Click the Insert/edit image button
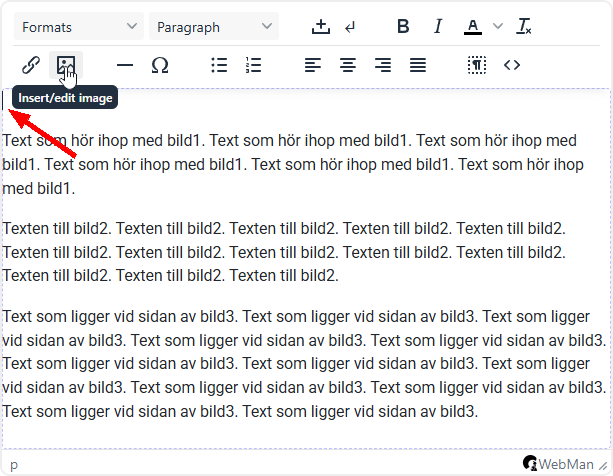 pos(65,65)
